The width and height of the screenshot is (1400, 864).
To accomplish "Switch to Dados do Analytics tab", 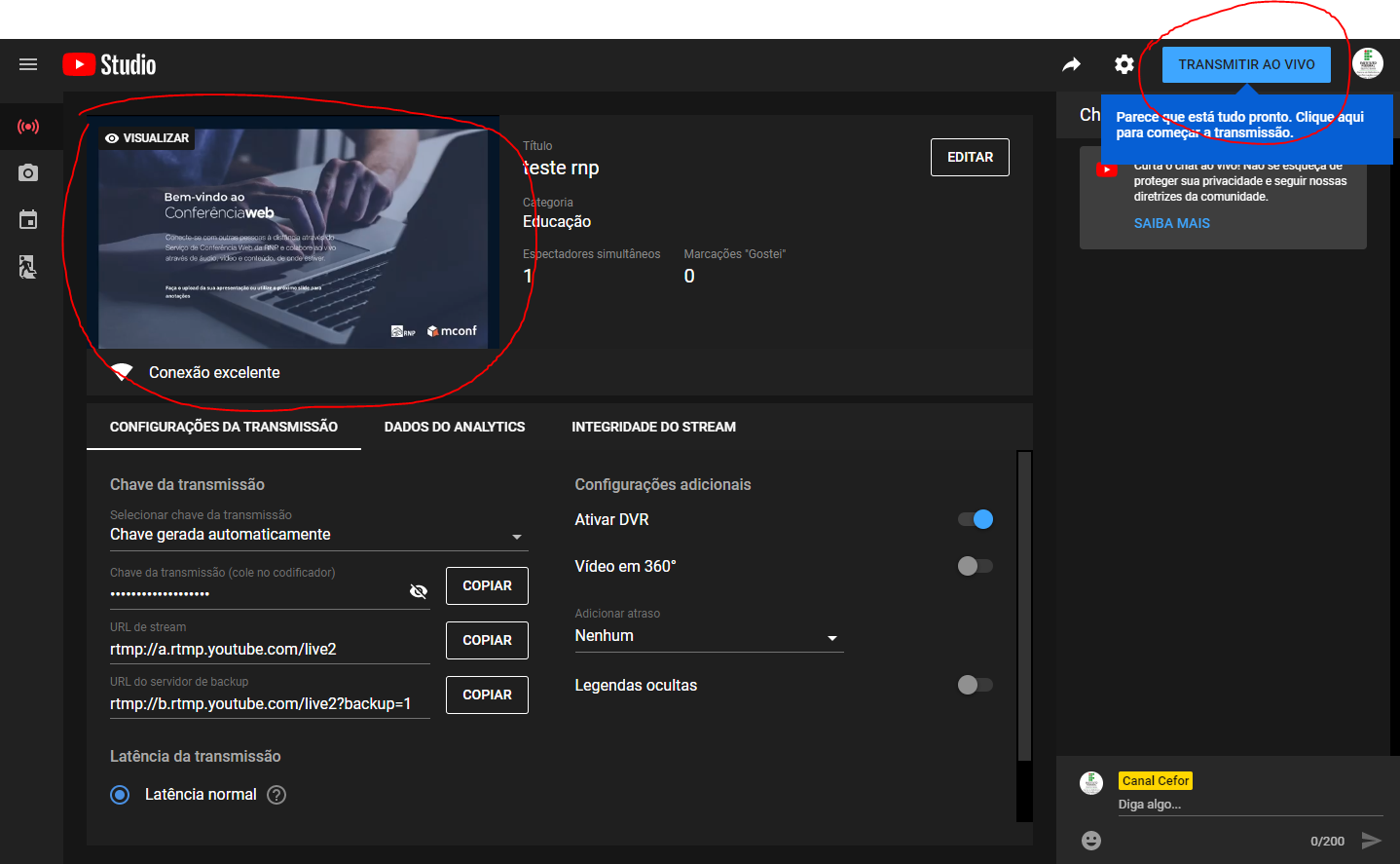I will (x=455, y=427).
